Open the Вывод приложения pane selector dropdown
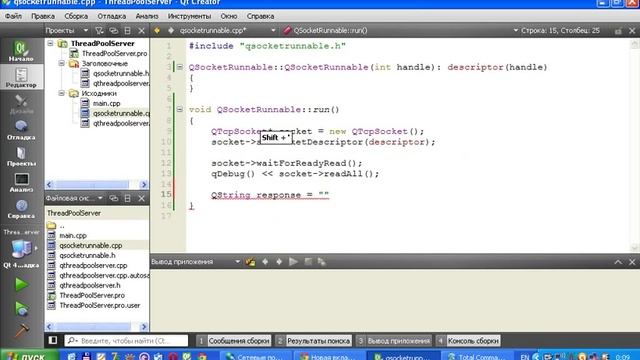This screenshot has height=360, width=640. pyautogui.click(x=238, y=262)
